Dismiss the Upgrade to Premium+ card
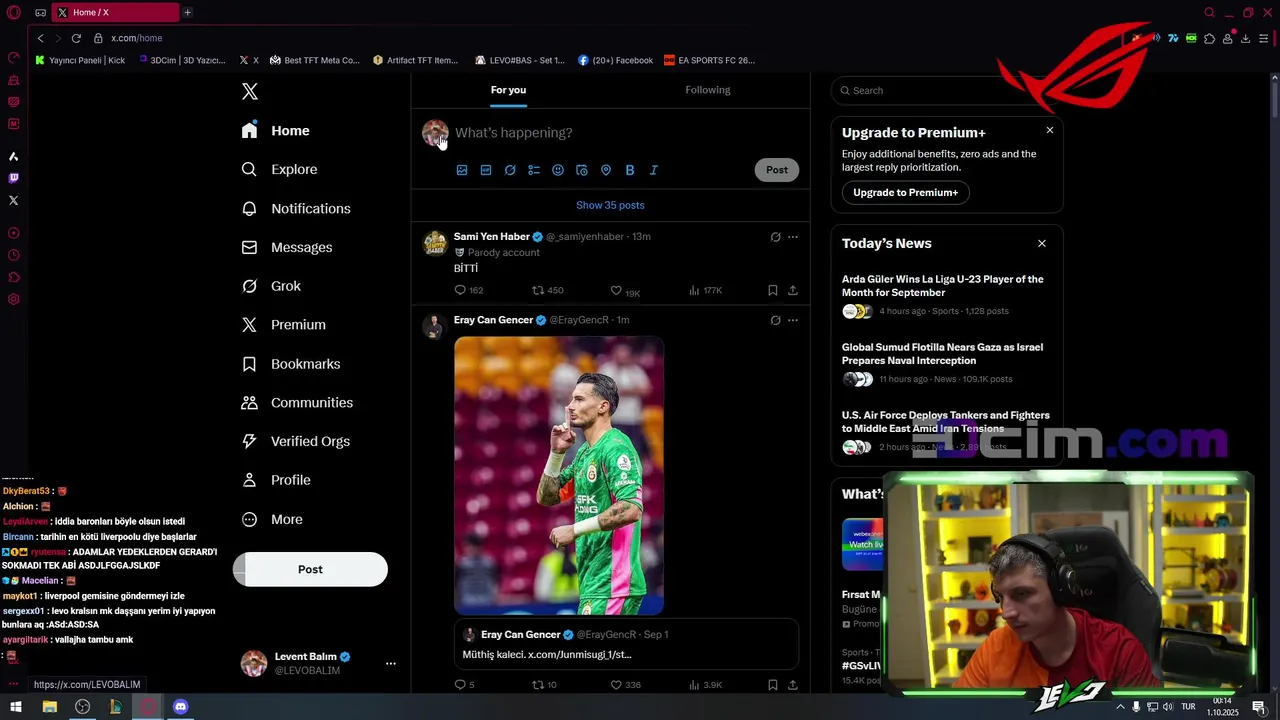This screenshot has height=720, width=1280. 1050,130
